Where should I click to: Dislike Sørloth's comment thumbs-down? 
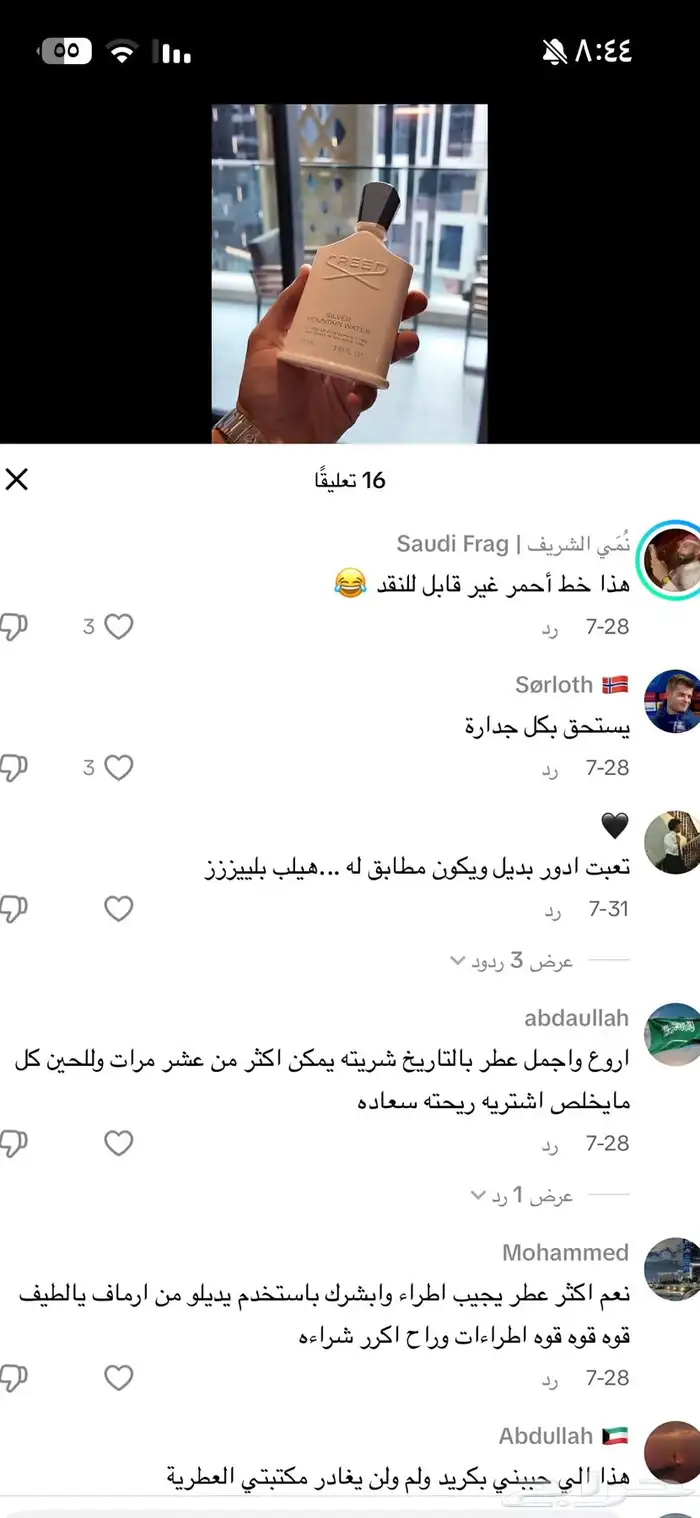tap(12, 768)
